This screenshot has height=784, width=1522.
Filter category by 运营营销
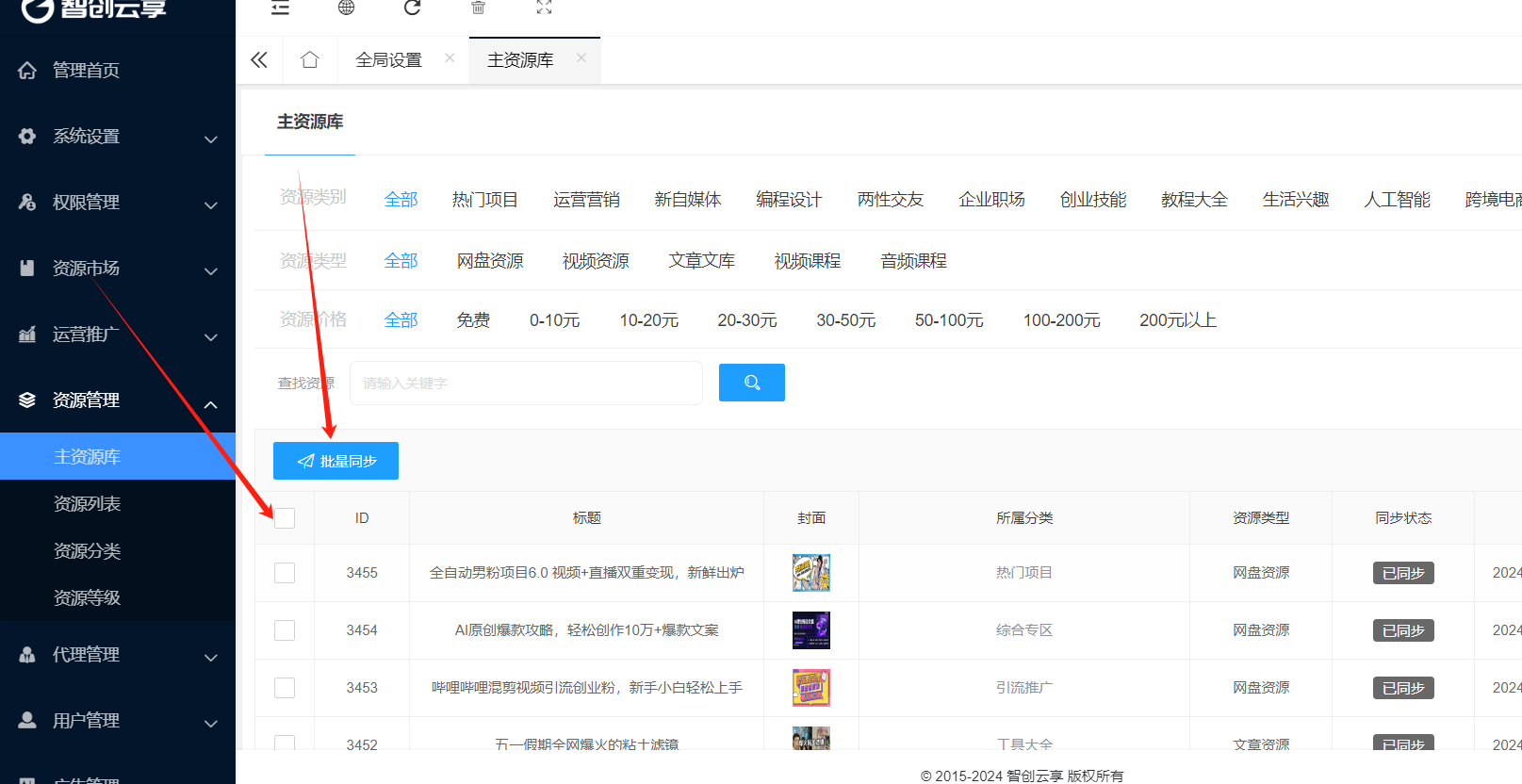point(586,200)
